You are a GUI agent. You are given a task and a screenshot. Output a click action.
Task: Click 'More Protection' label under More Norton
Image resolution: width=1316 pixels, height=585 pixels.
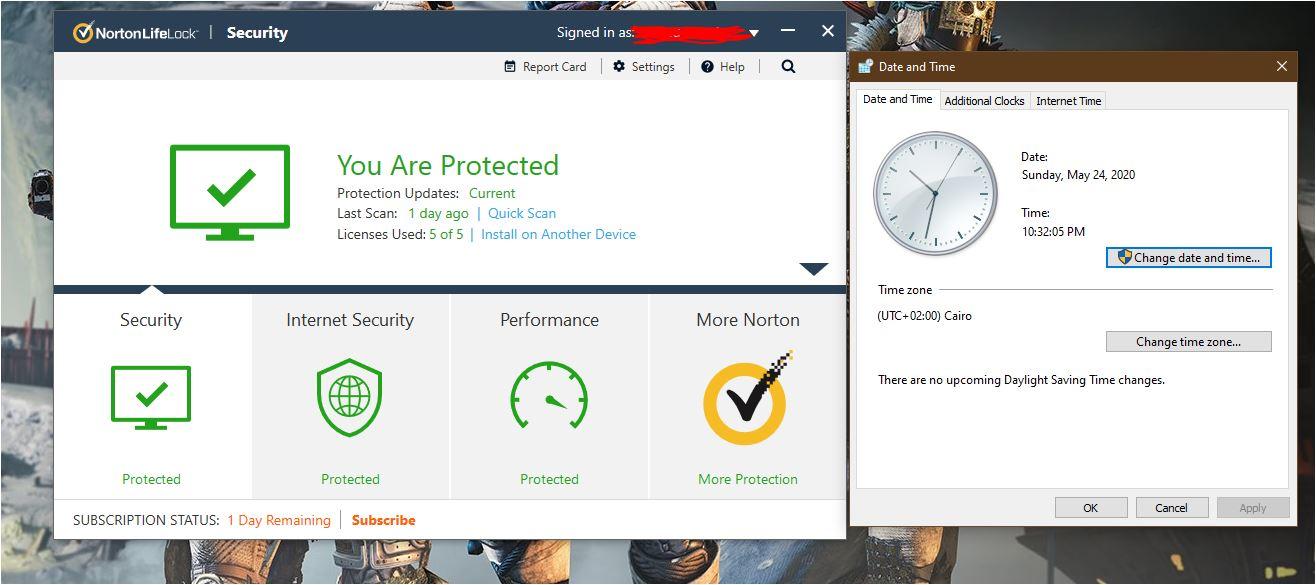pos(748,479)
